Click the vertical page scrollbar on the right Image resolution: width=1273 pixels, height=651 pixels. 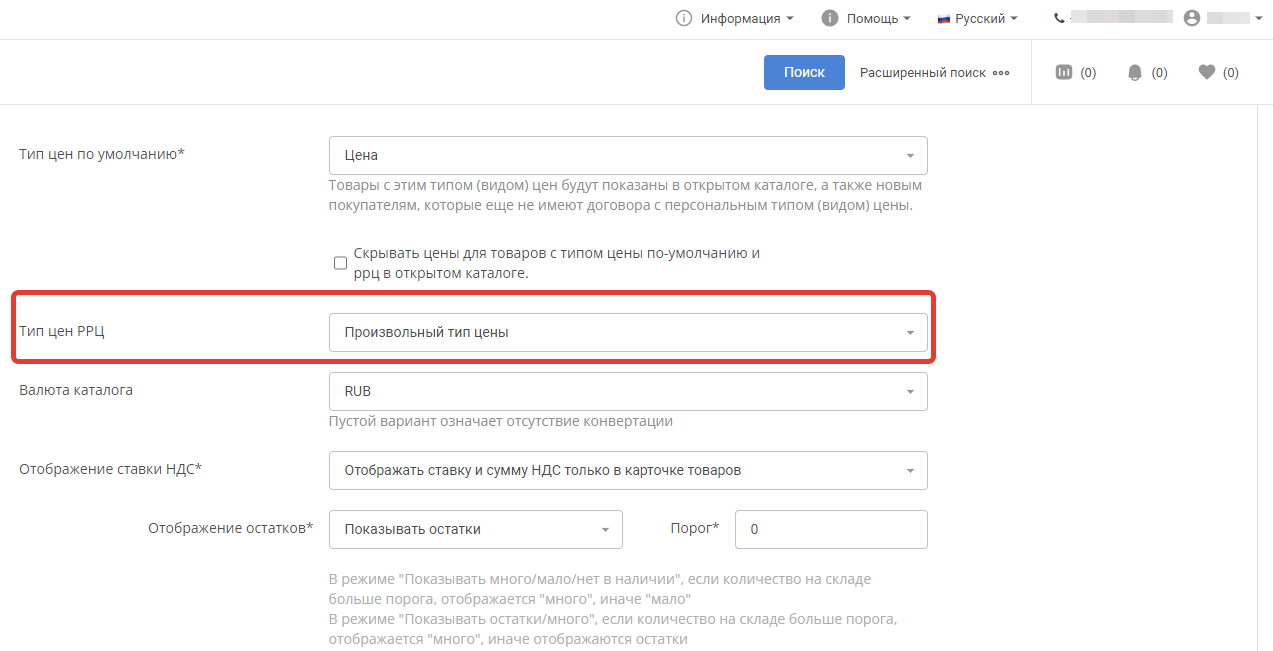(1264, 378)
